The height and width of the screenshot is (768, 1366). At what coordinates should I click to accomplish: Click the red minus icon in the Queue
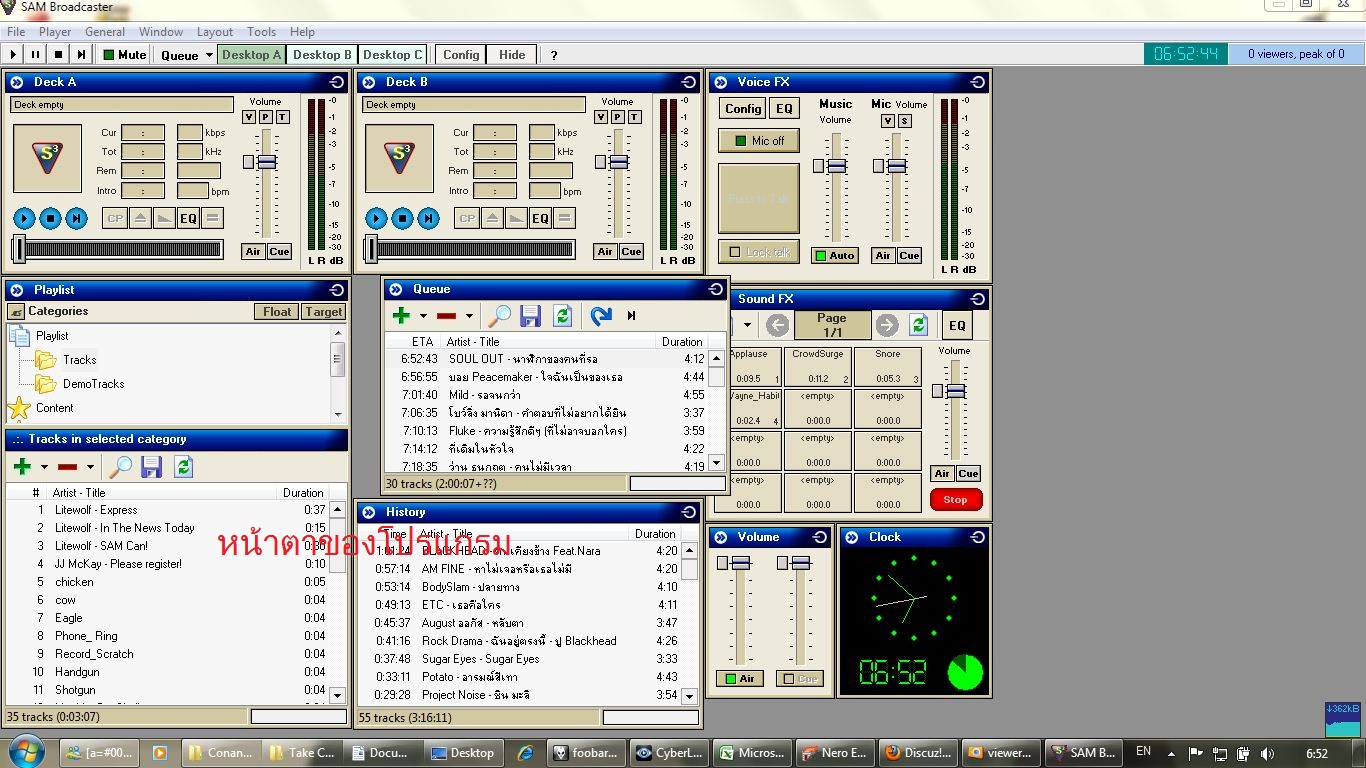coord(446,316)
